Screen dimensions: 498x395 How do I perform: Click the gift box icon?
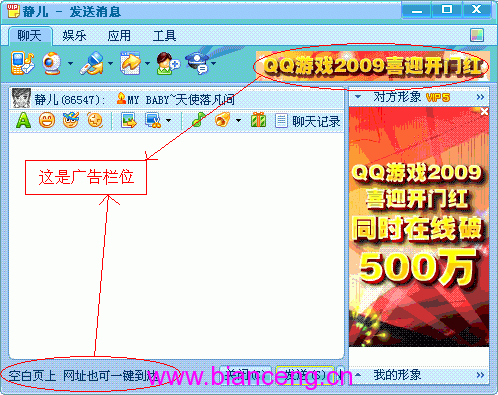258,120
